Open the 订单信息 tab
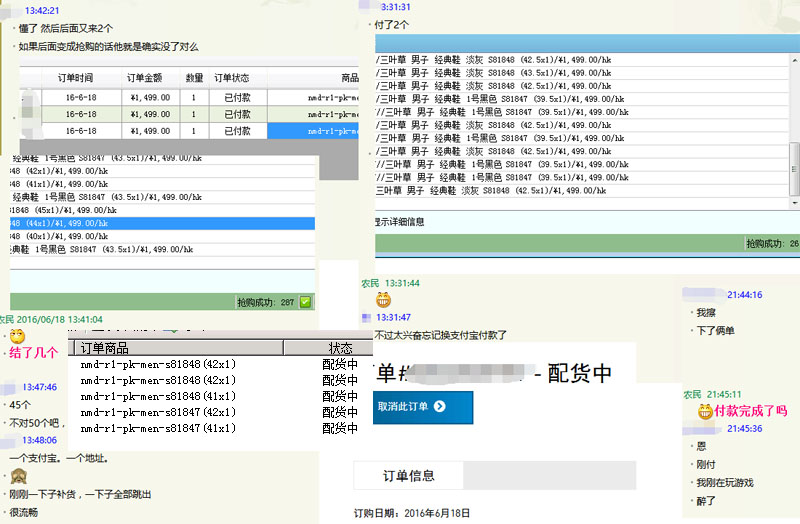 point(409,476)
